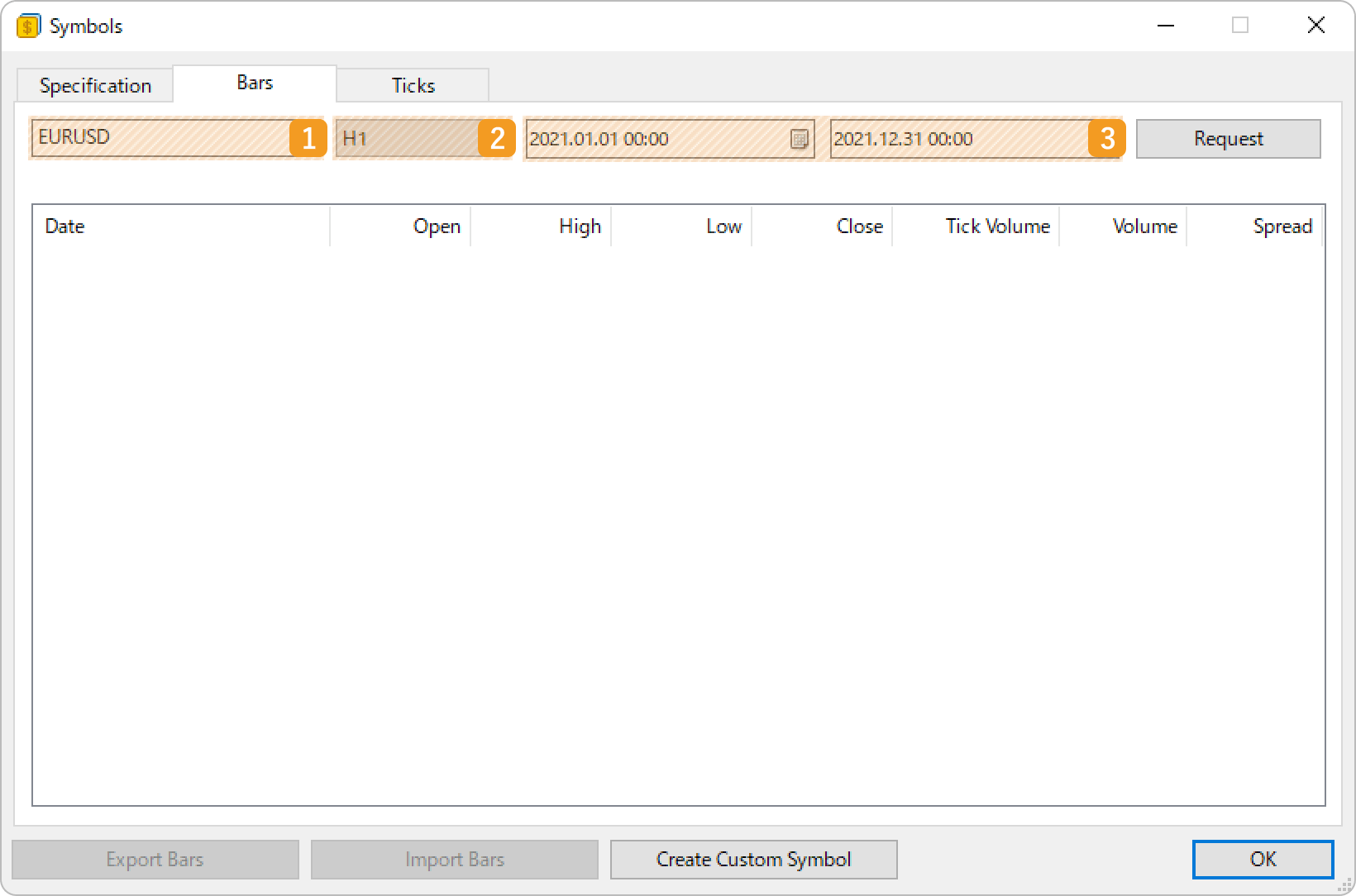
Task: Sort by the Tick Volume column header
Action: (x=976, y=226)
